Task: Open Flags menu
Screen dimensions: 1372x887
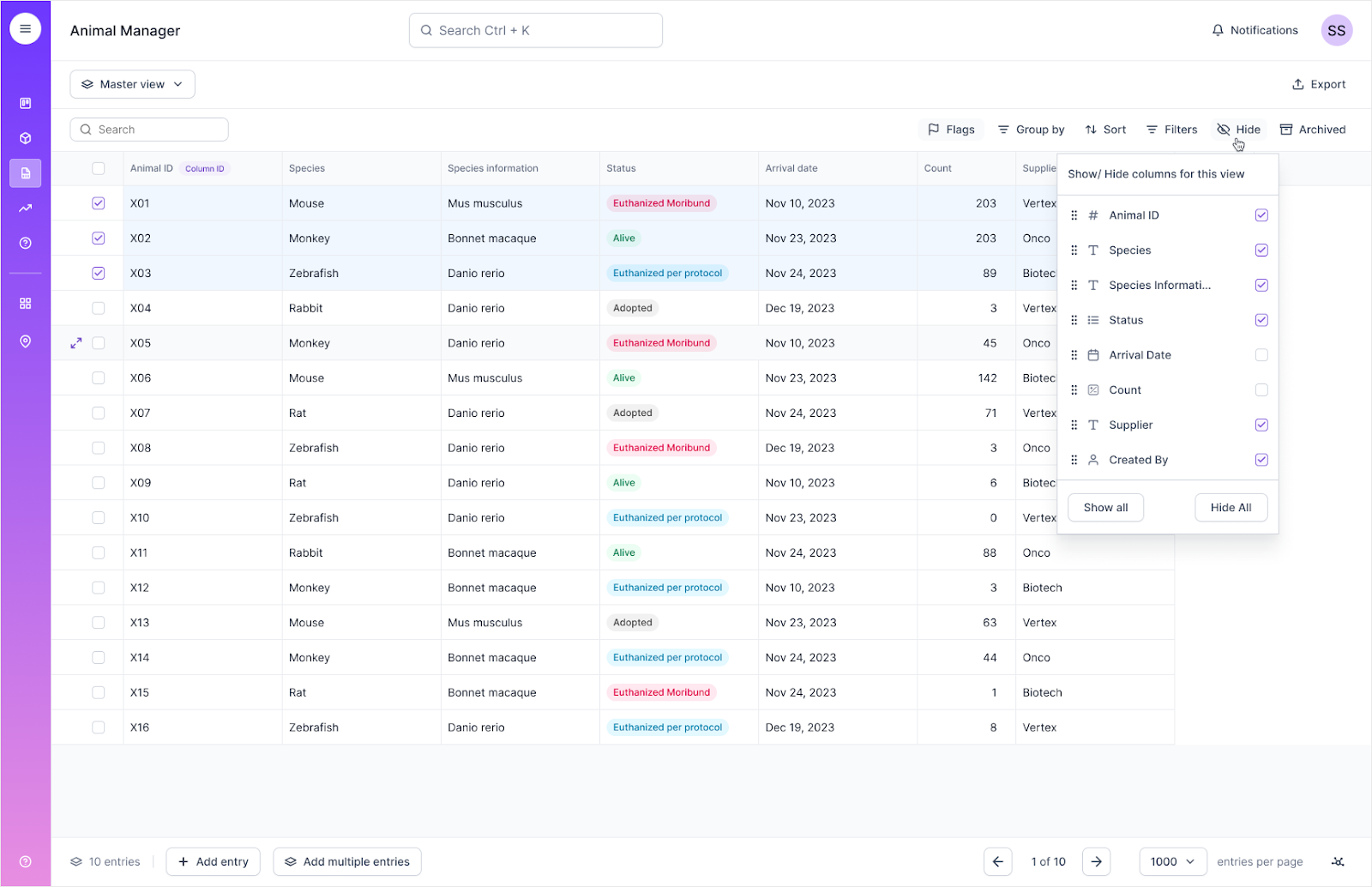Action: coord(951,130)
